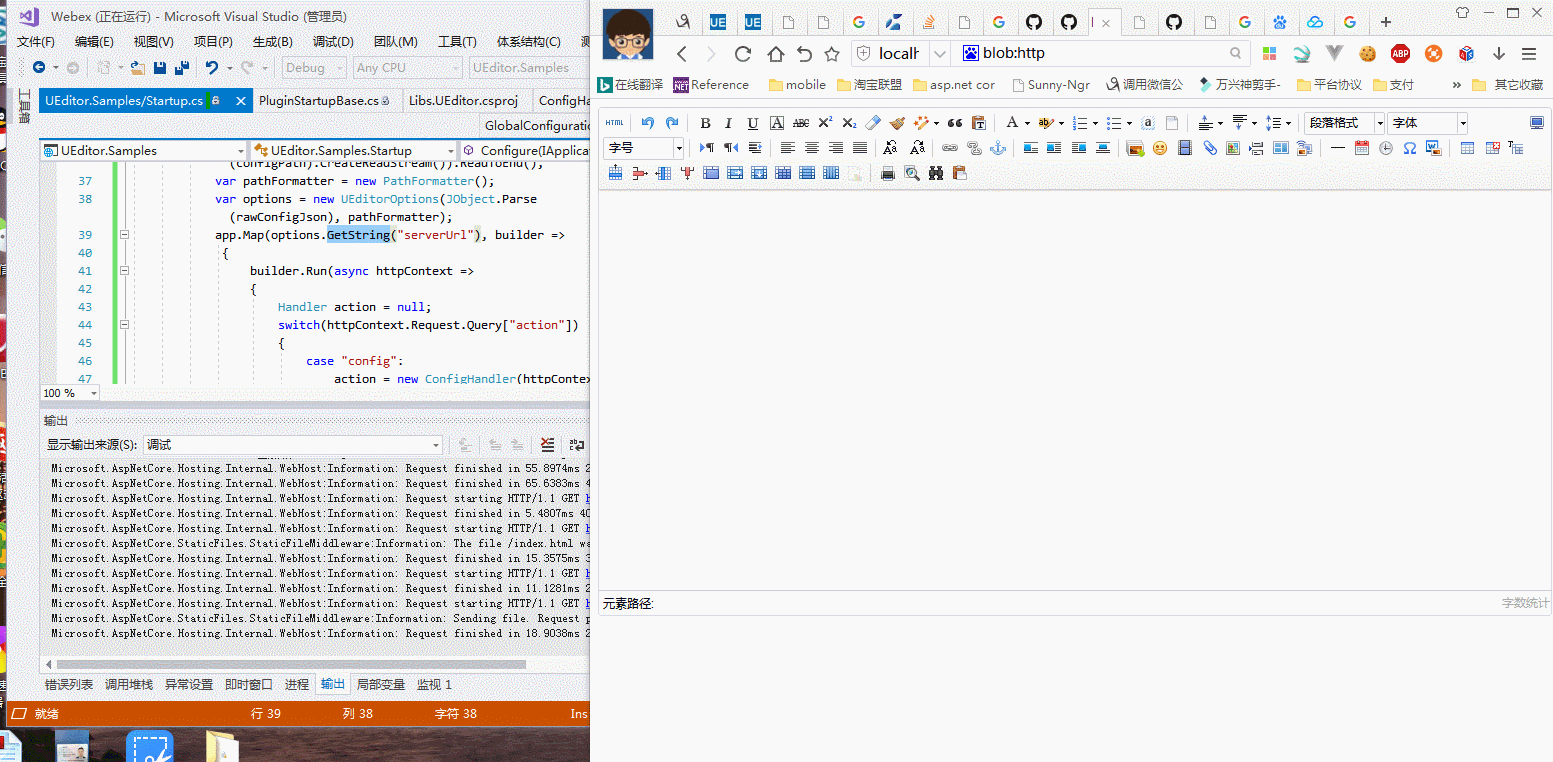Click the special character Omega icon
Screen dimensions: 1553x762
point(1409,148)
